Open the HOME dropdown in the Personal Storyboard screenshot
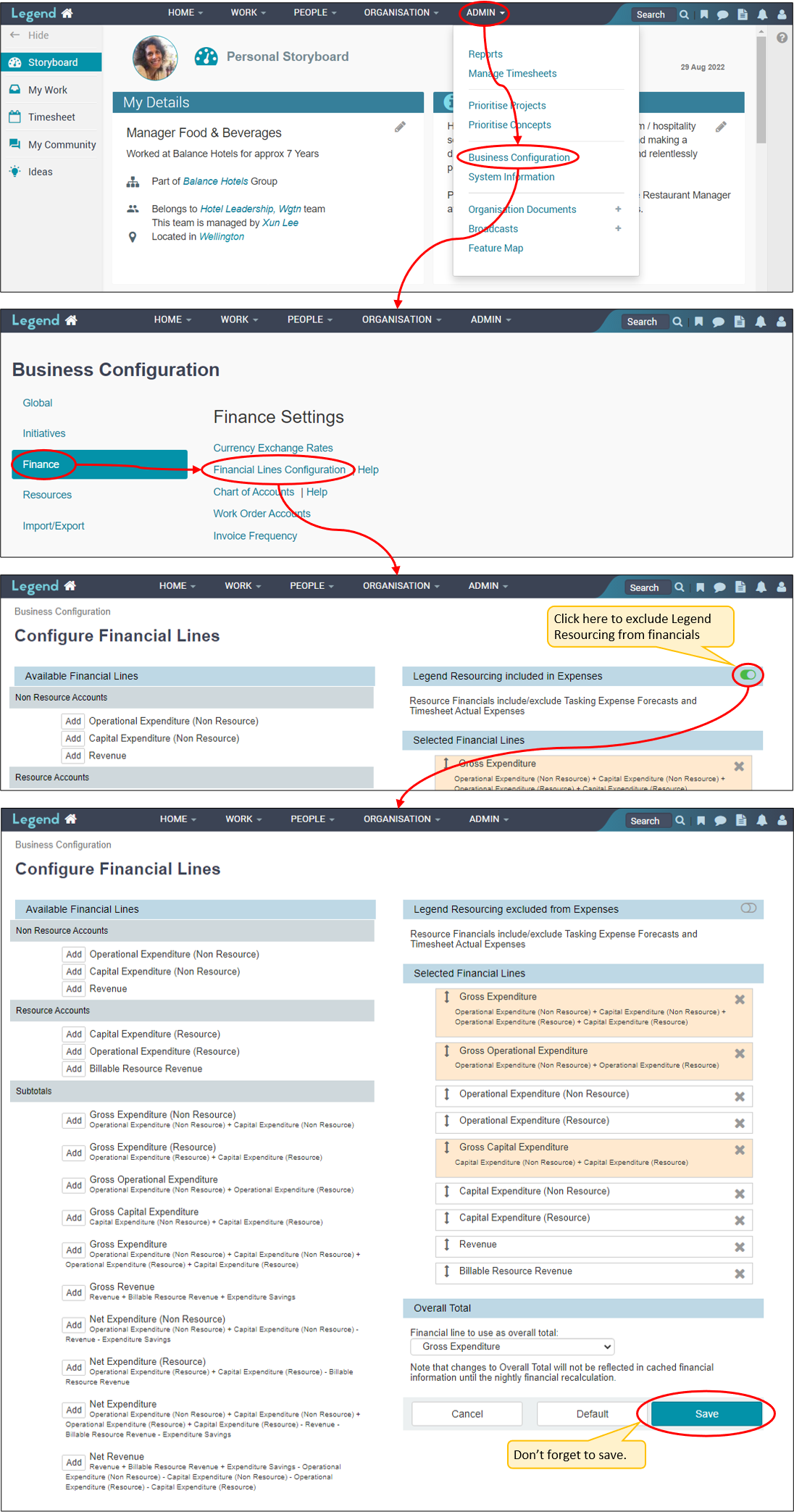Viewport: 794px width, 1512px height. (x=185, y=12)
